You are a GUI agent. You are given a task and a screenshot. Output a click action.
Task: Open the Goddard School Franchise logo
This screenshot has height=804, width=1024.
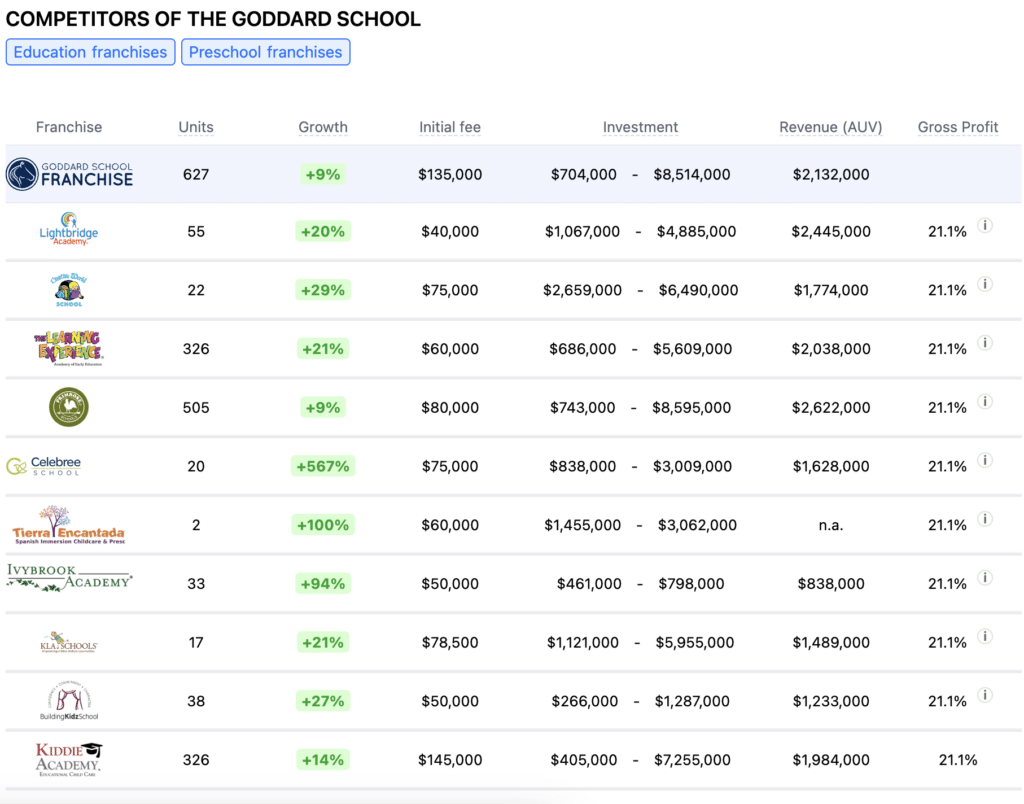[x=69, y=174]
